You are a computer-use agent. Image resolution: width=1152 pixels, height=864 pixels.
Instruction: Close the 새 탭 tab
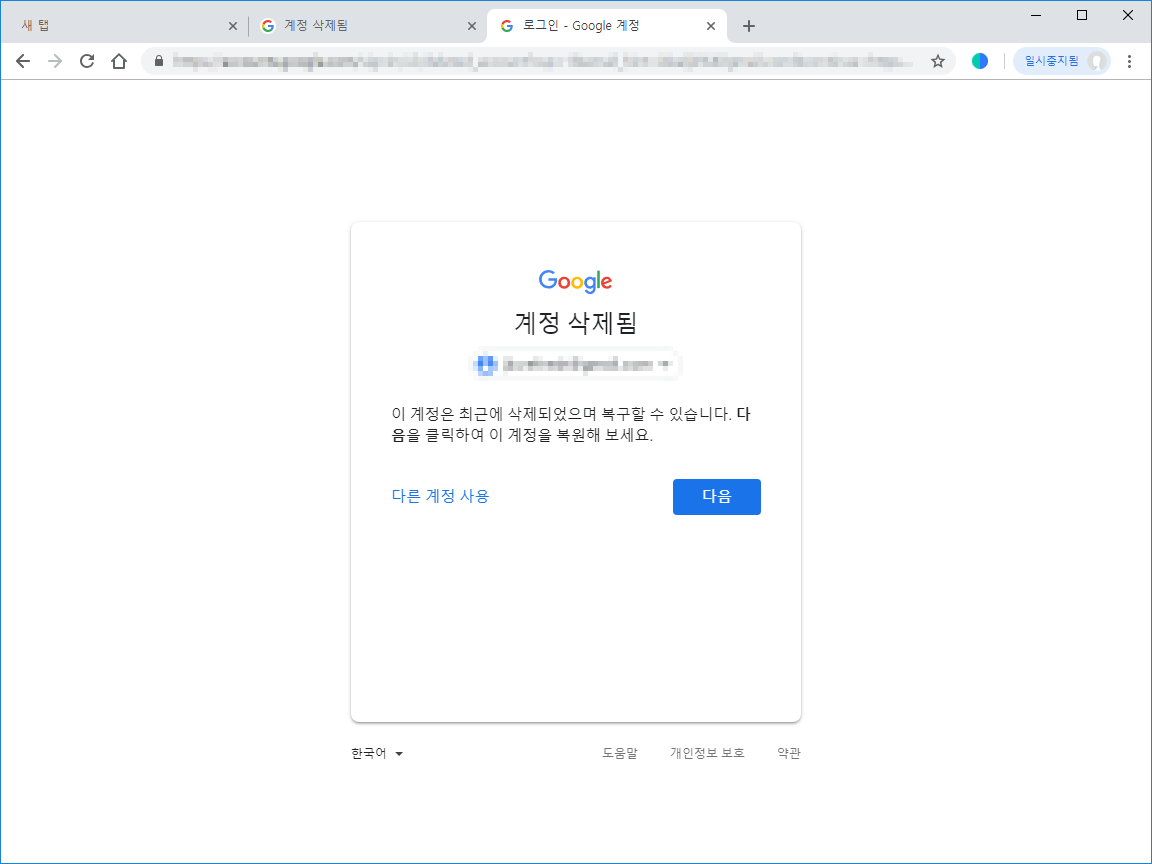pos(233,26)
